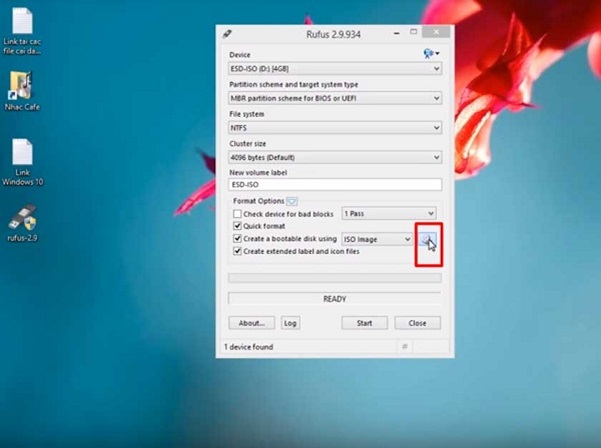Click the READY status bar
The image size is (601, 448).
[x=335, y=299]
